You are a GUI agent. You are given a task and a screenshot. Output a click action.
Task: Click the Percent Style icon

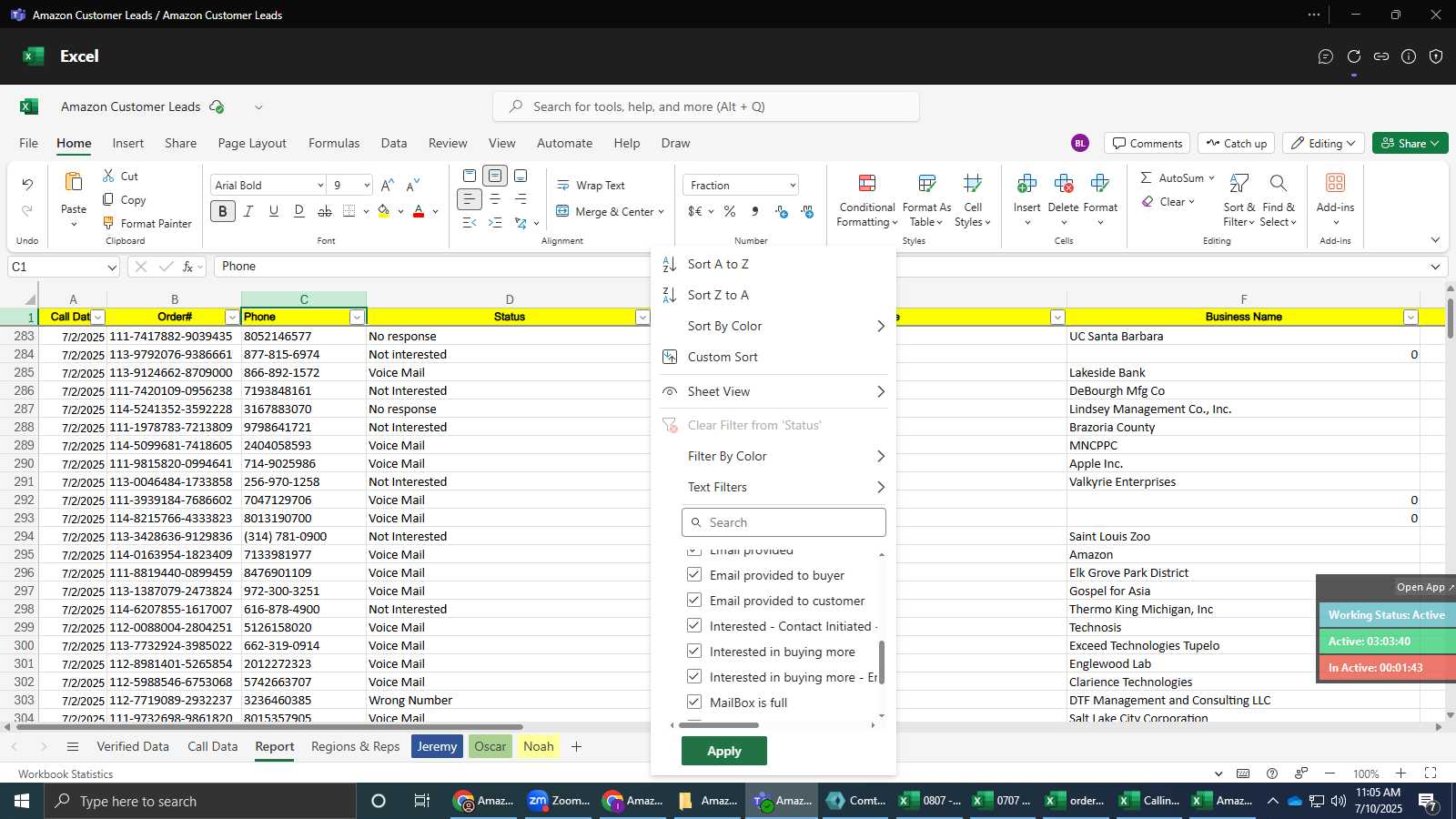click(730, 211)
